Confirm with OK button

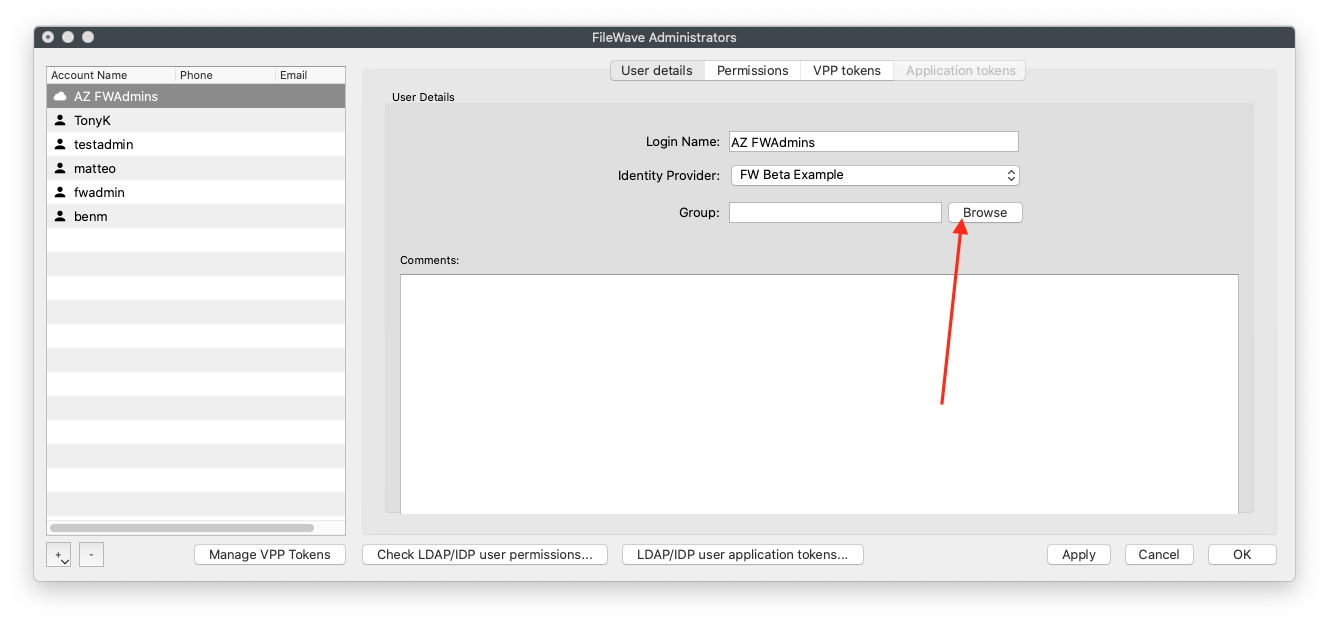tap(1242, 554)
